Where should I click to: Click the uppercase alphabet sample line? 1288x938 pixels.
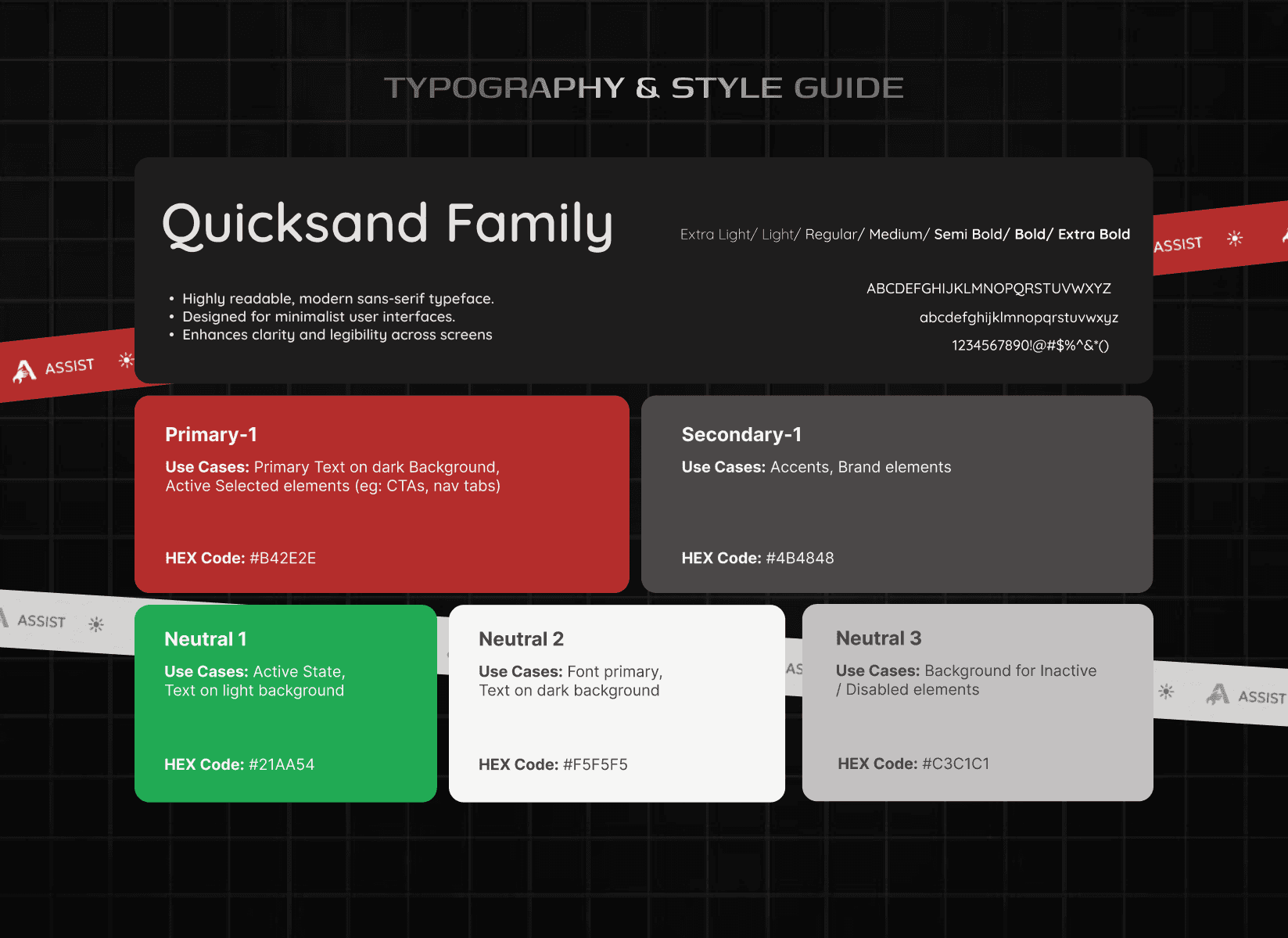tap(988, 289)
